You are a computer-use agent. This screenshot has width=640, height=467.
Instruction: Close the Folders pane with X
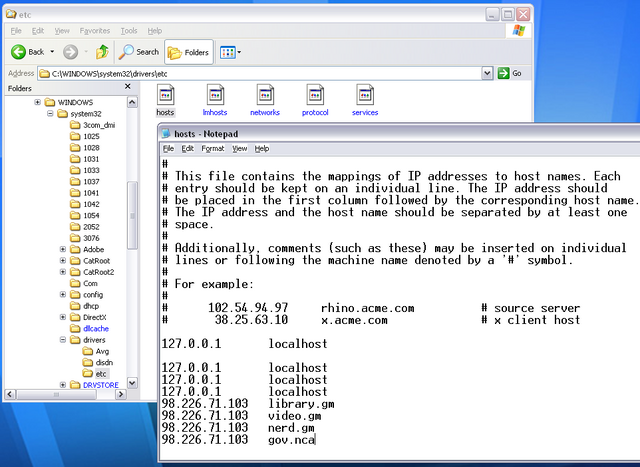[x=127, y=87]
